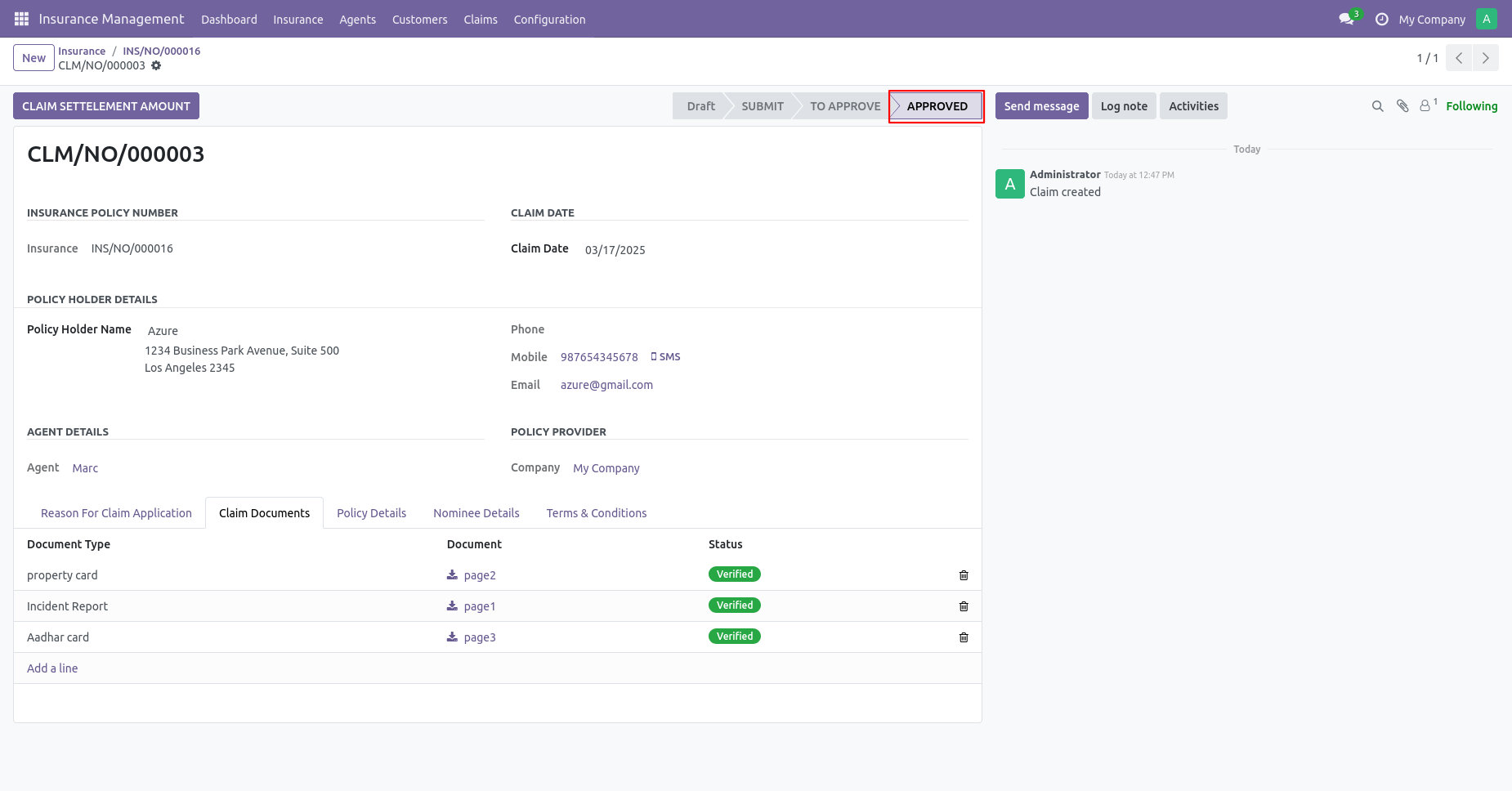Click Add a line link
Viewport: 1512px width, 791px height.
[x=52, y=668]
